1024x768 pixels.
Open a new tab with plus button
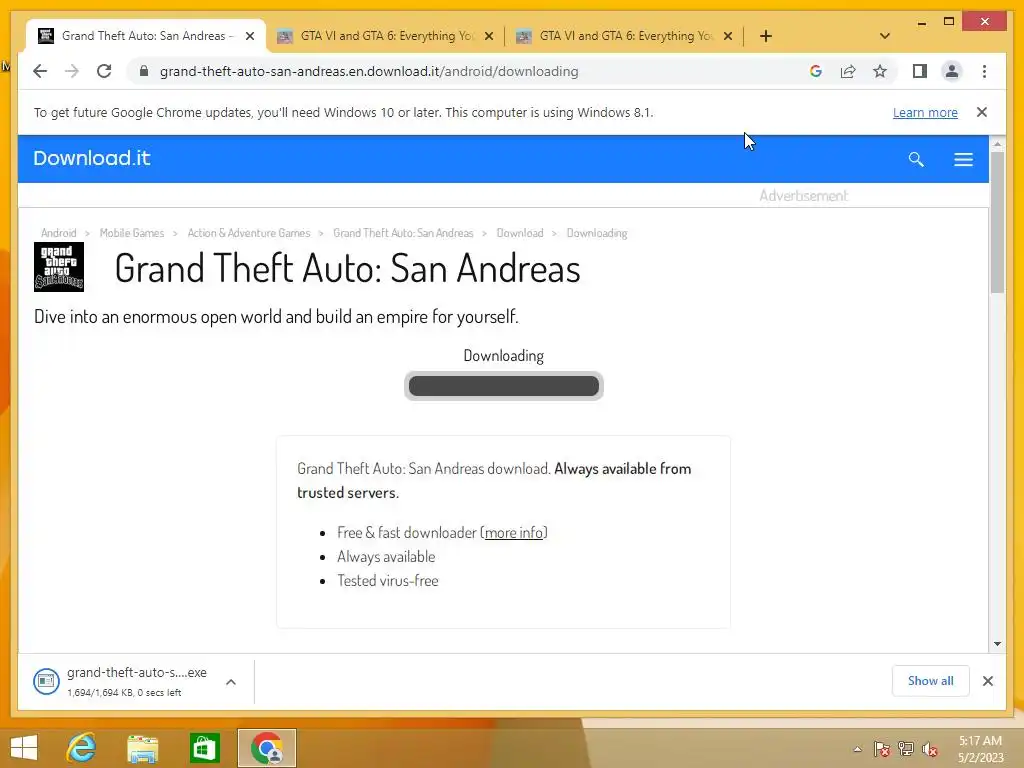pyautogui.click(x=766, y=36)
